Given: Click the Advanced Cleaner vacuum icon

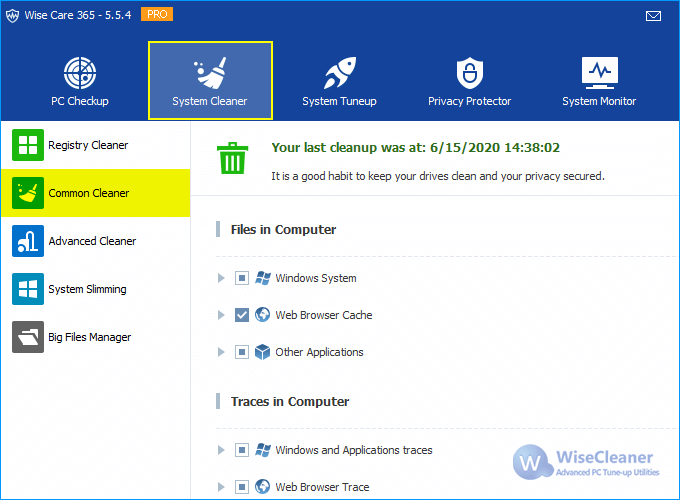Looking at the screenshot, I should click(x=28, y=241).
